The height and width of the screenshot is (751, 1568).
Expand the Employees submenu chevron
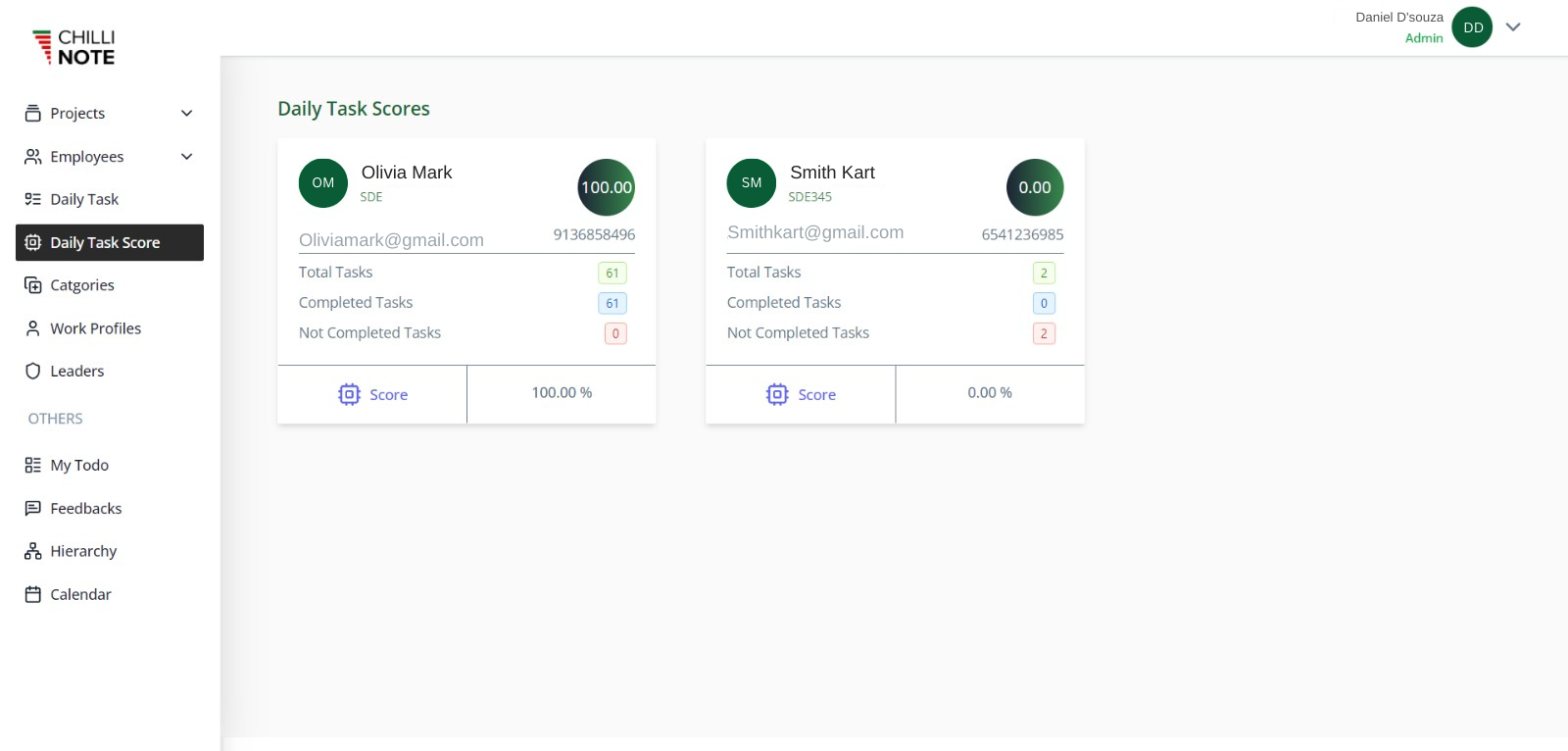[186, 157]
